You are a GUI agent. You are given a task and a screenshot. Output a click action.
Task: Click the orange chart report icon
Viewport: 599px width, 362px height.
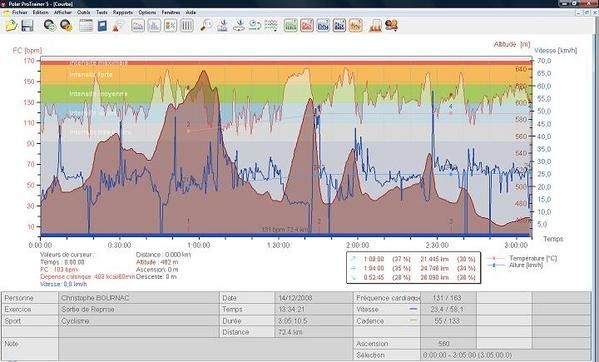coord(355,26)
